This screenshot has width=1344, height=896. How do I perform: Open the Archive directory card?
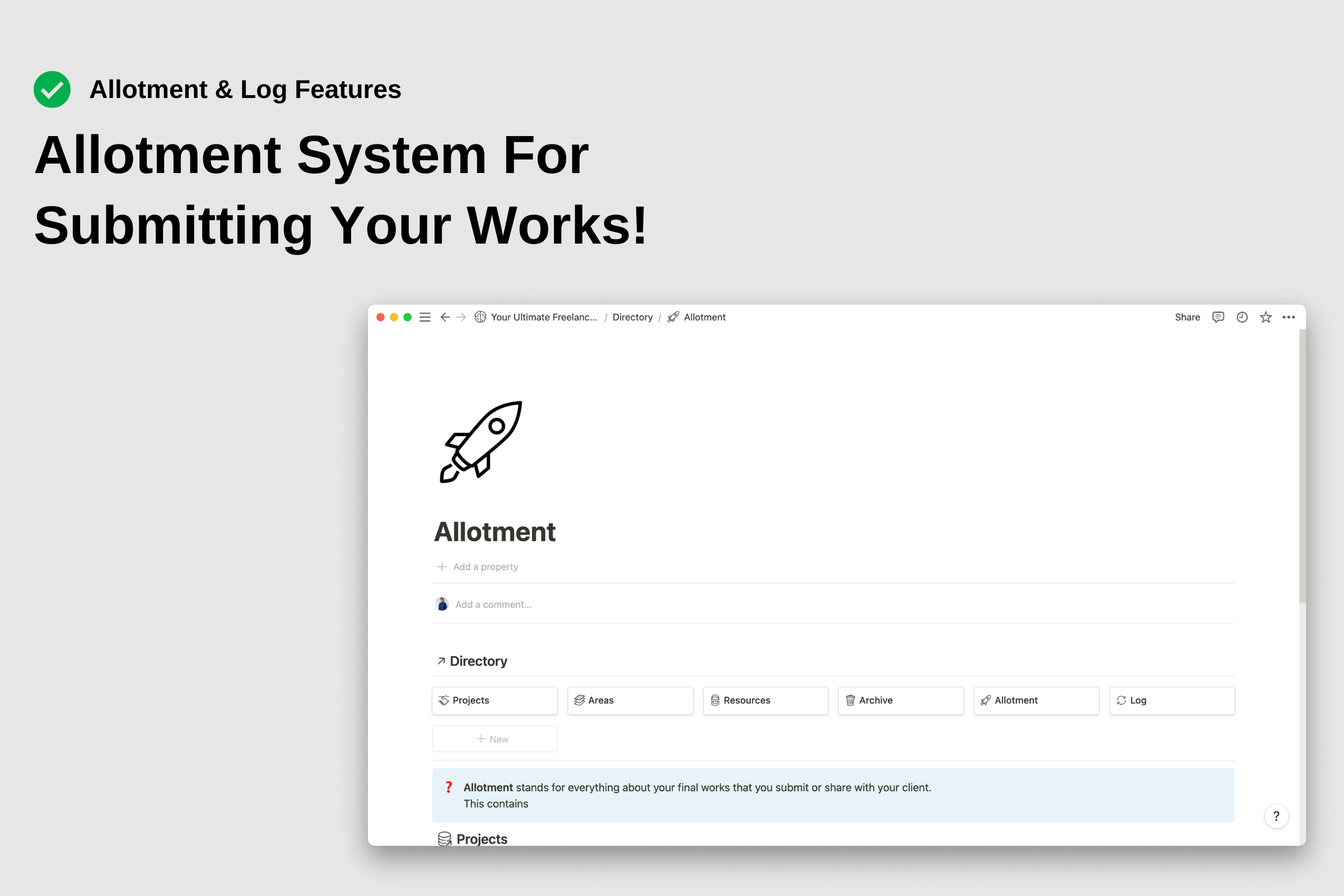(x=900, y=700)
